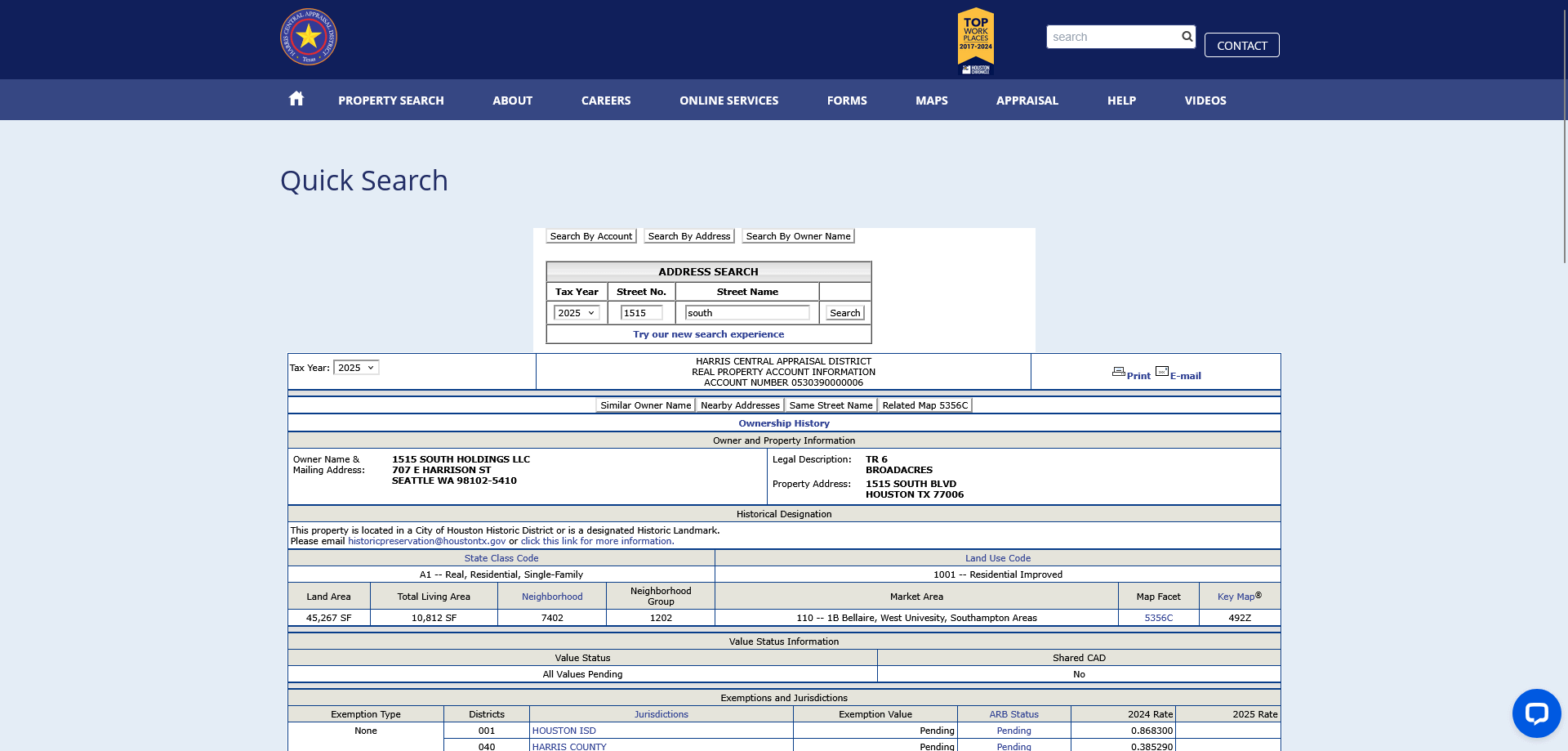The width and height of the screenshot is (1568, 751).
Task: Click Similar Owner Name button
Action: (x=646, y=405)
